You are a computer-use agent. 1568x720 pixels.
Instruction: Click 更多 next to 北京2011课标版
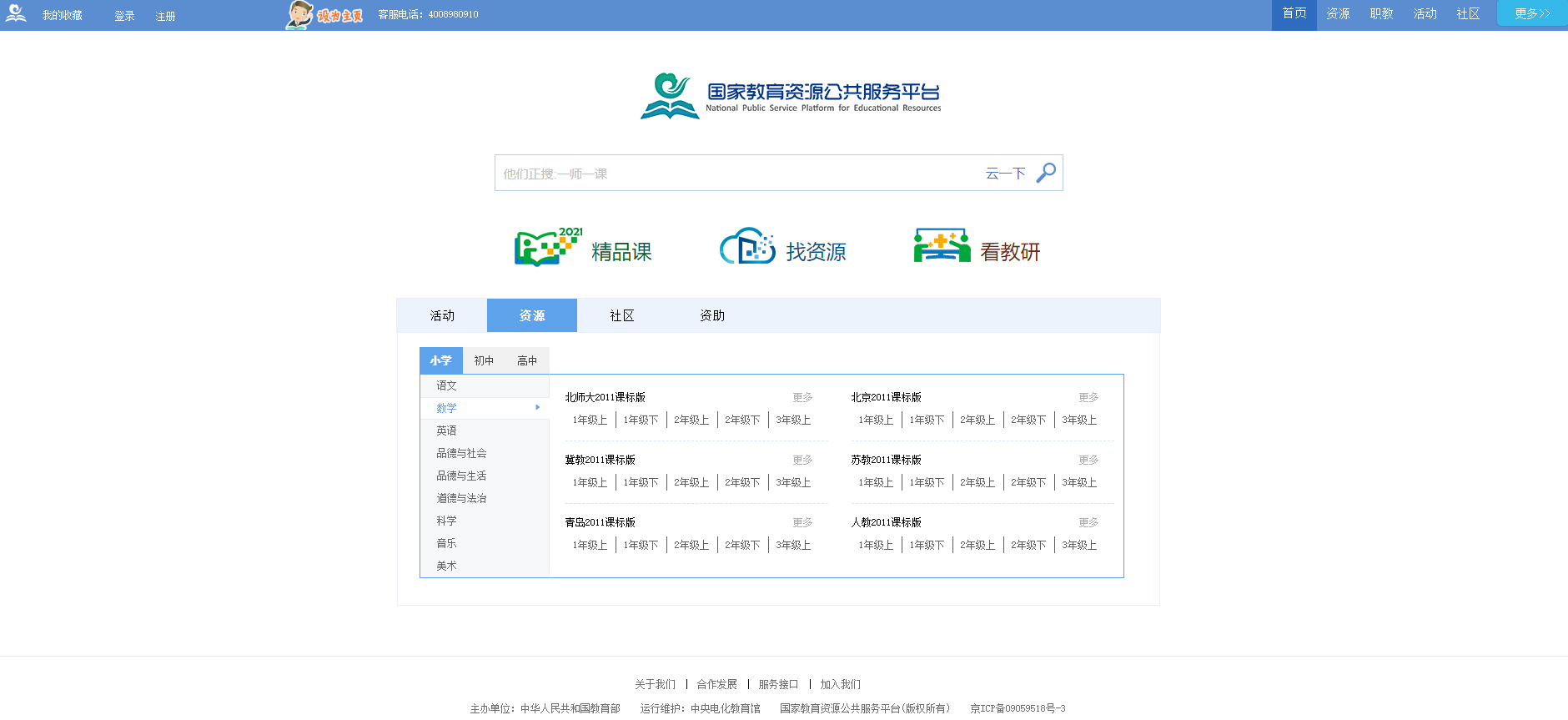(x=1088, y=397)
